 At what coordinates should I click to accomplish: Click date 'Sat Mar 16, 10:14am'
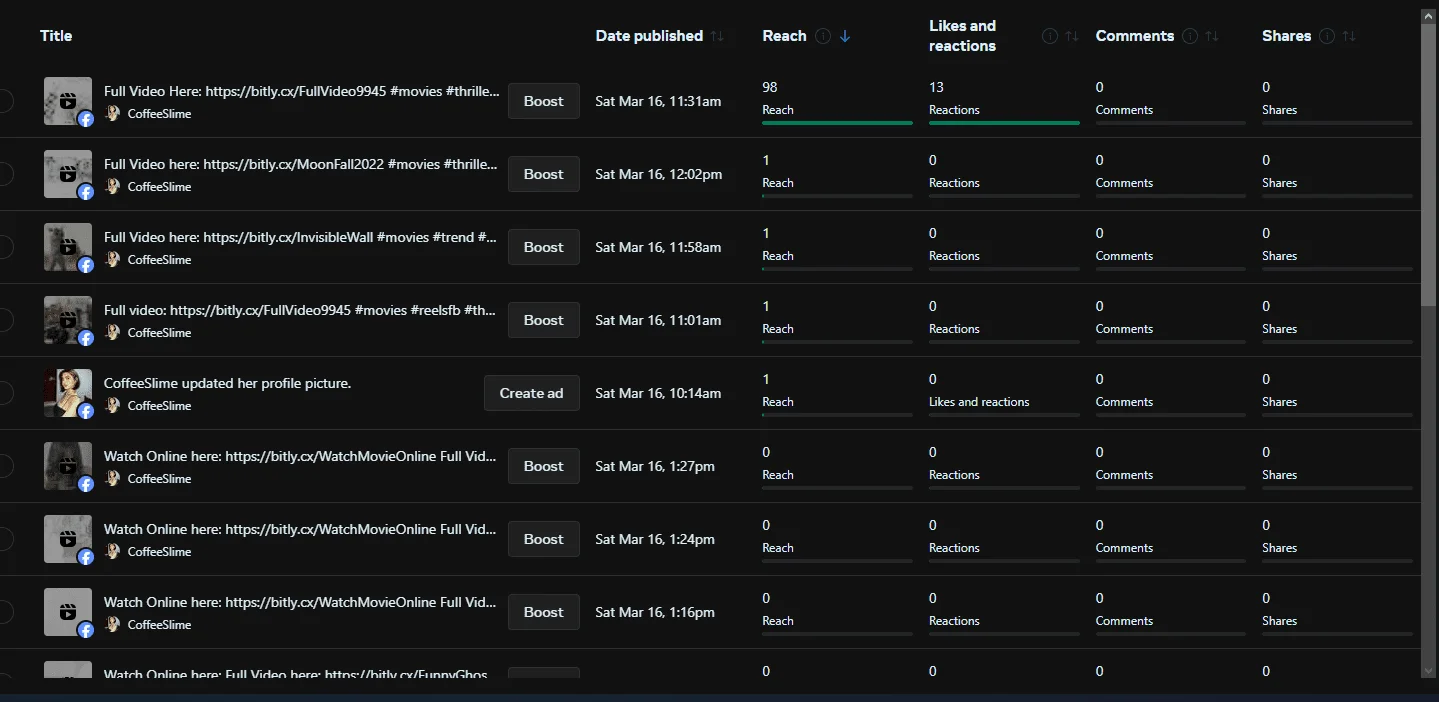coord(658,393)
